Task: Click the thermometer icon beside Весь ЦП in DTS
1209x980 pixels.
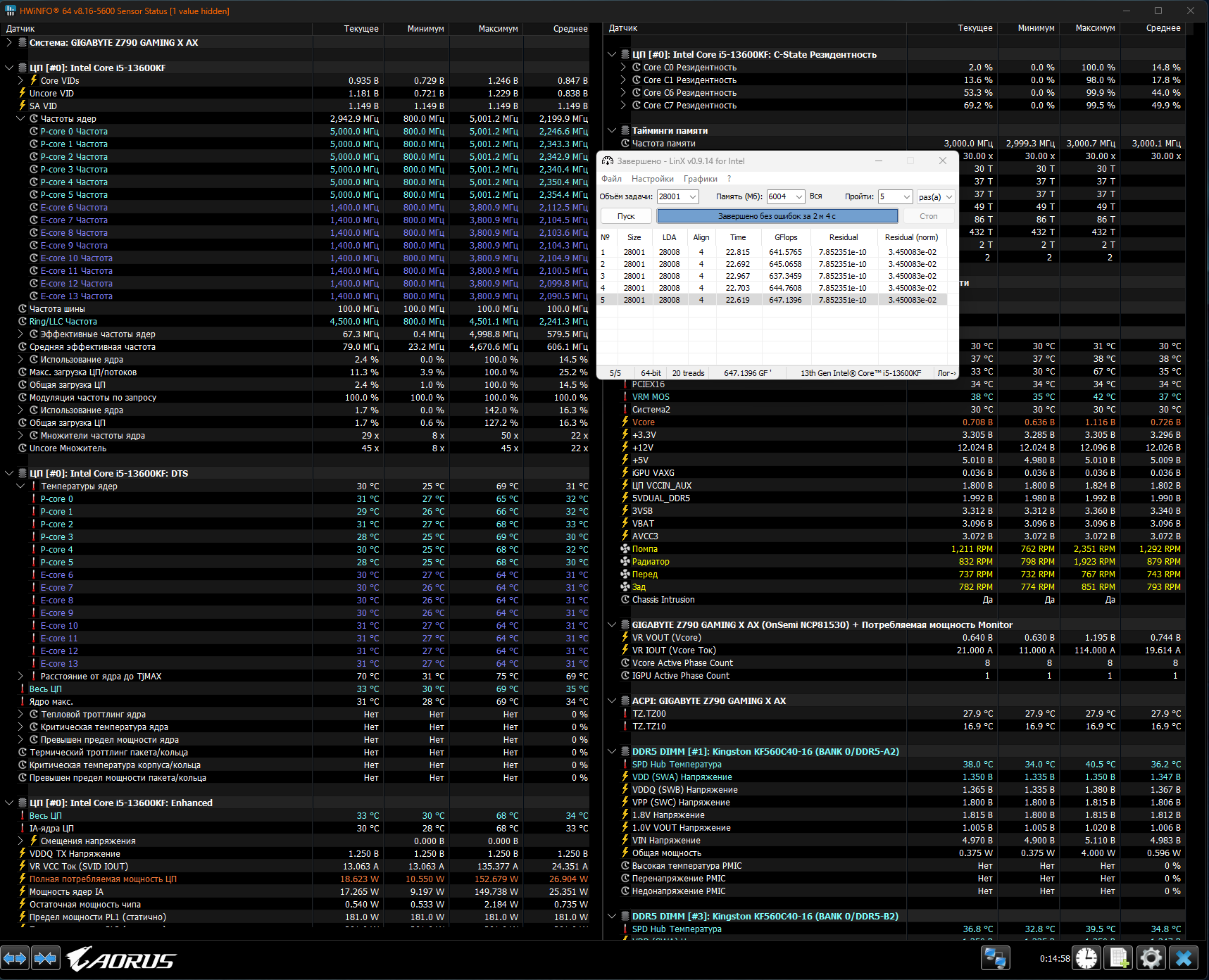Action: coord(23,689)
